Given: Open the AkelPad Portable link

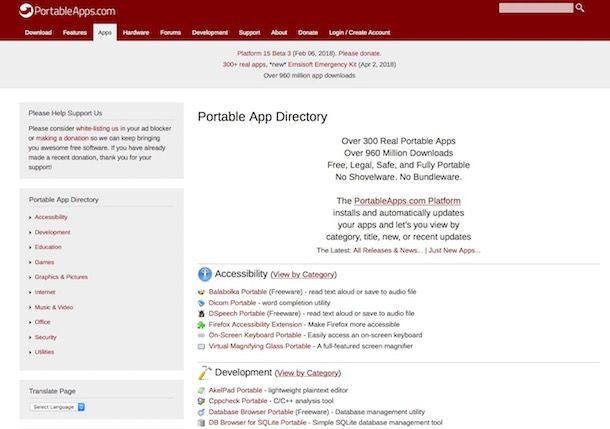Looking at the screenshot, I should pyautogui.click(x=235, y=390).
